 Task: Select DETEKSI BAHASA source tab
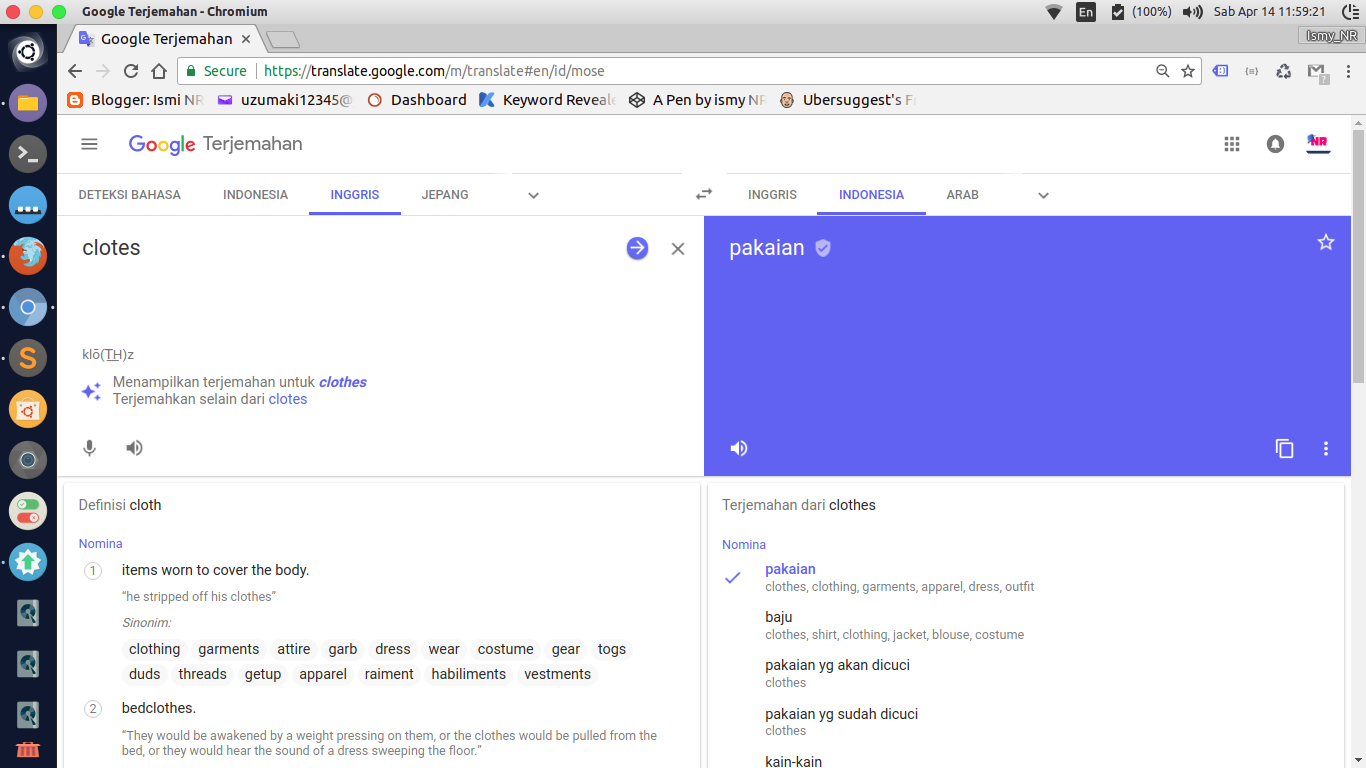click(x=130, y=195)
